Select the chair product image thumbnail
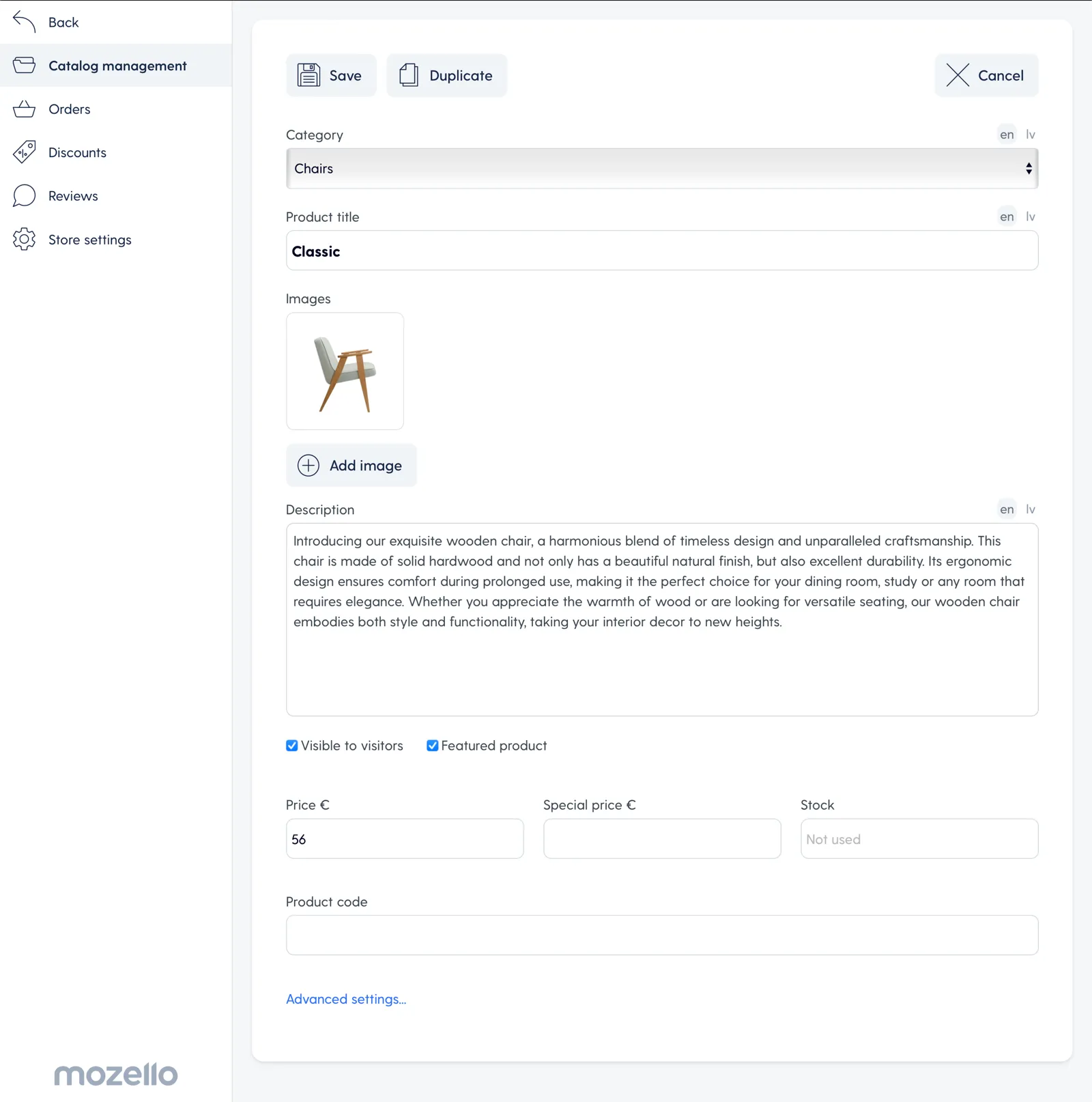This screenshot has height=1102, width=1092. pyautogui.click(x=345, y=371)
